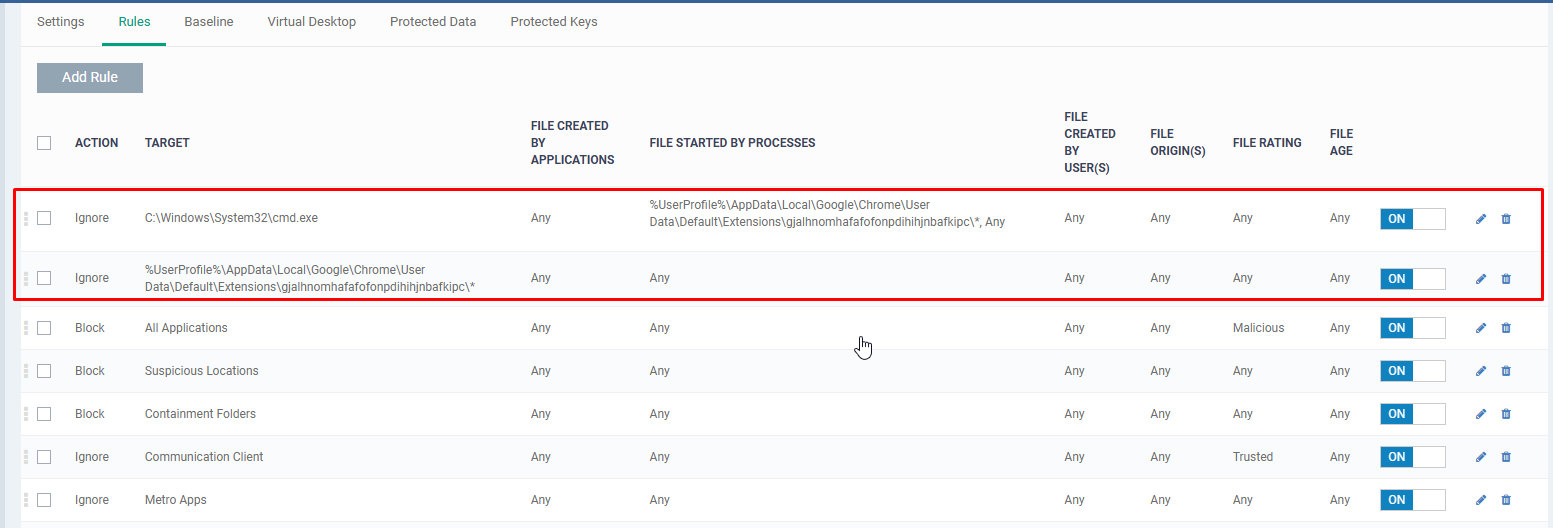Delete the cmd.exe ignore rule with trash icon
1553x528 pixels.
point(1506,219)
